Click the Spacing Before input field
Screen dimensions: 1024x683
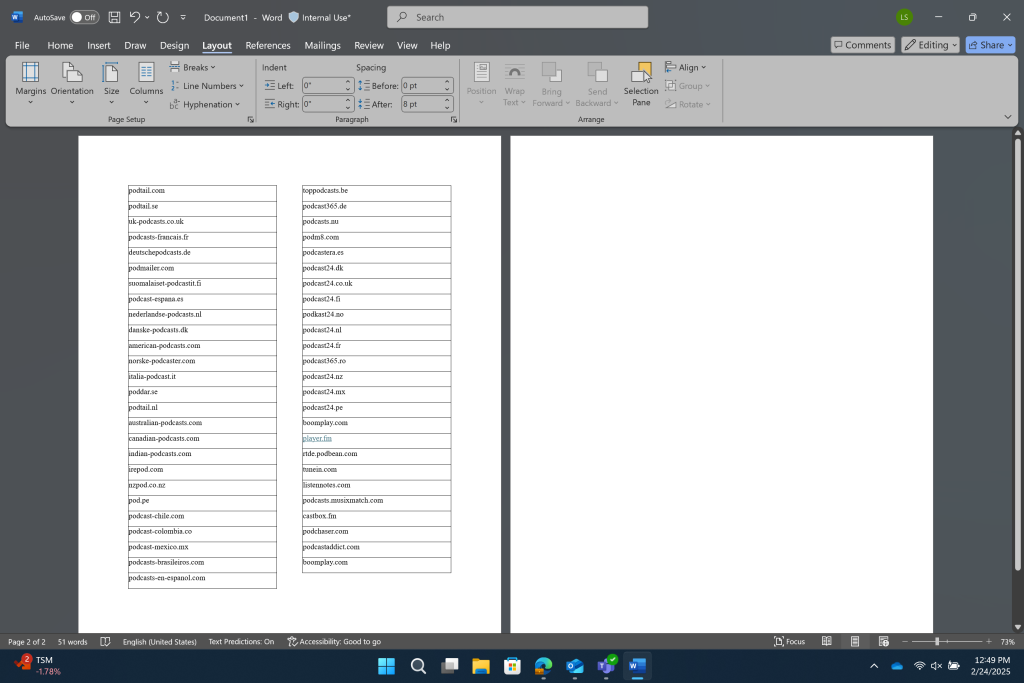pyautogui.click(x=423, y=86)
